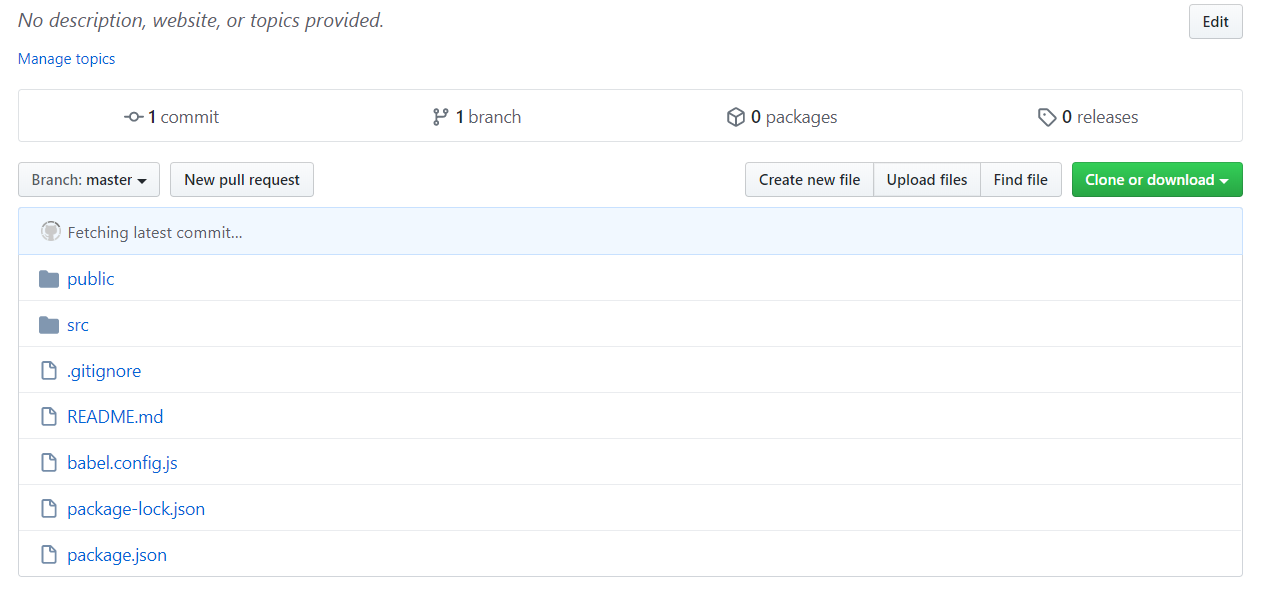Click the public folder icon
This screenshot has height=593, width=1276.
pos(49,279)
